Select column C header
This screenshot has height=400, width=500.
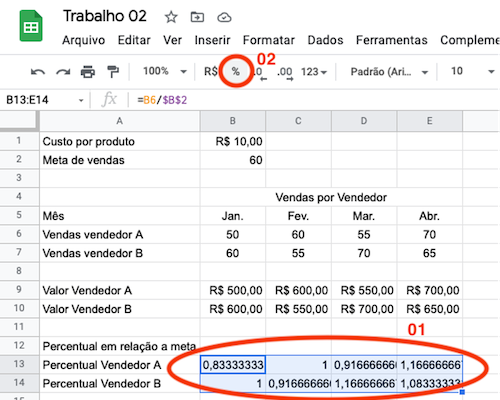[298, 121]
